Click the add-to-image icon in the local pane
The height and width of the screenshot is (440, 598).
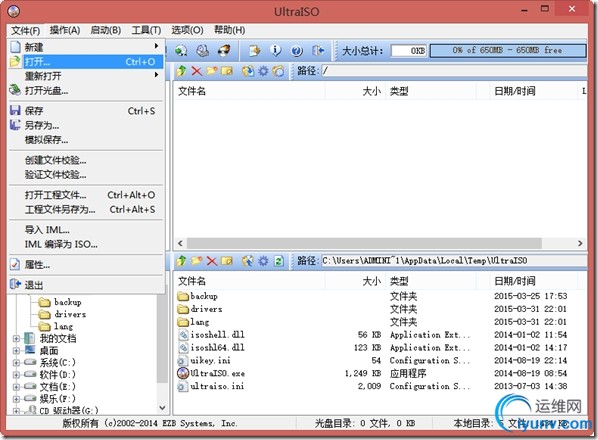(x=248, y=261)
